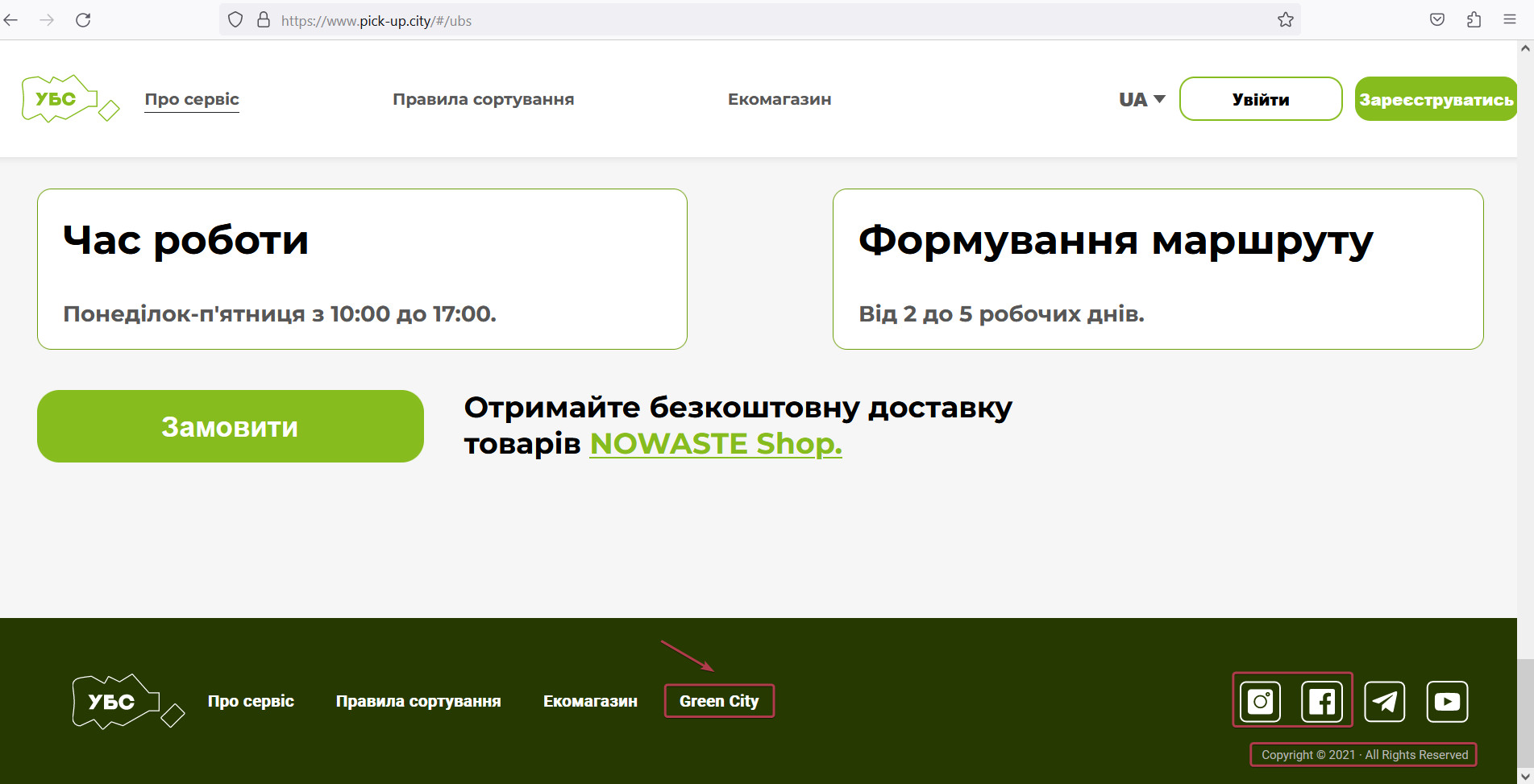
Task: Save page to Pocket
Action: click(x=1437, y=19)
